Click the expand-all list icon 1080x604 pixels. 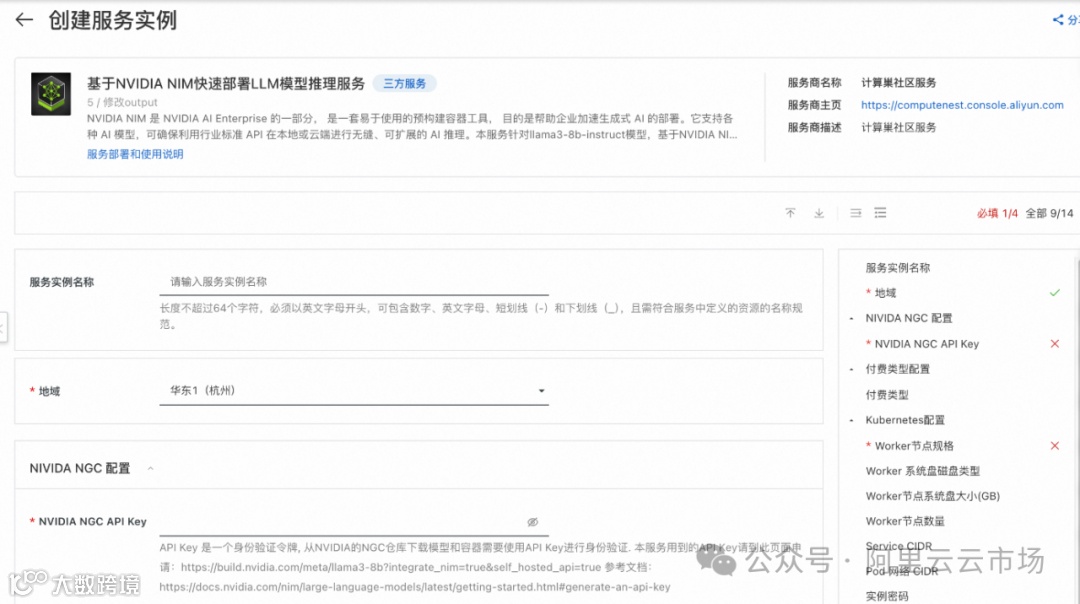(x=880, y=214)
